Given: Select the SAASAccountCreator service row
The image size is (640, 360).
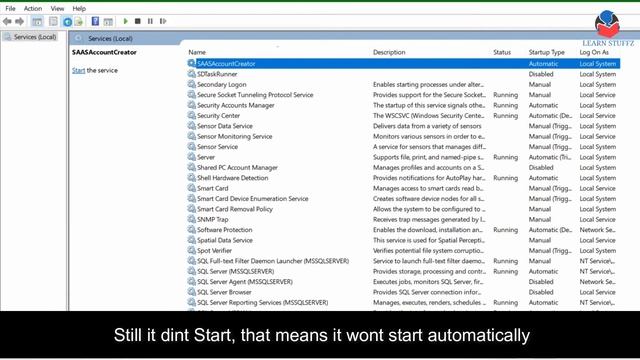Looking at the screenshot, I should [403, 64].
